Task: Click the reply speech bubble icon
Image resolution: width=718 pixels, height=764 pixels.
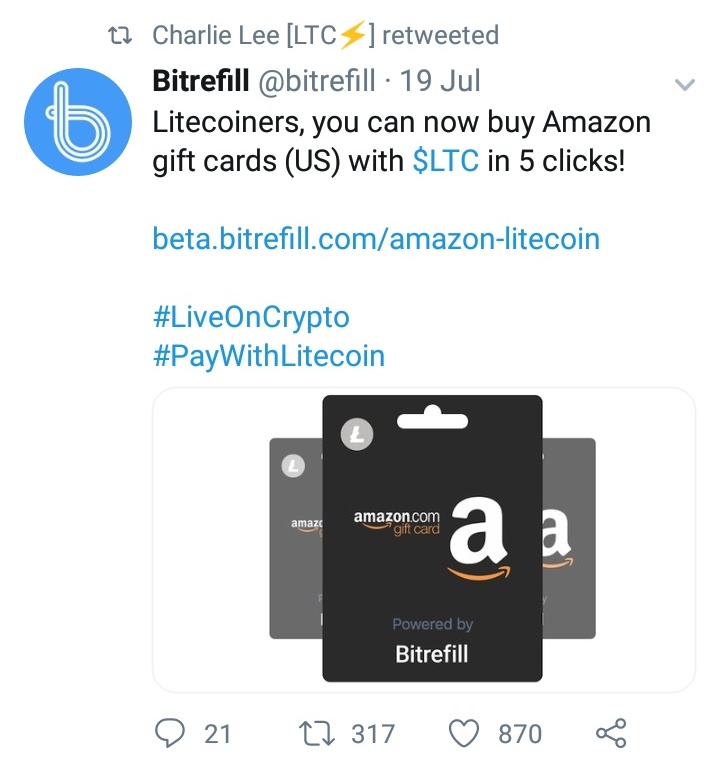Action: pos(170,733)
